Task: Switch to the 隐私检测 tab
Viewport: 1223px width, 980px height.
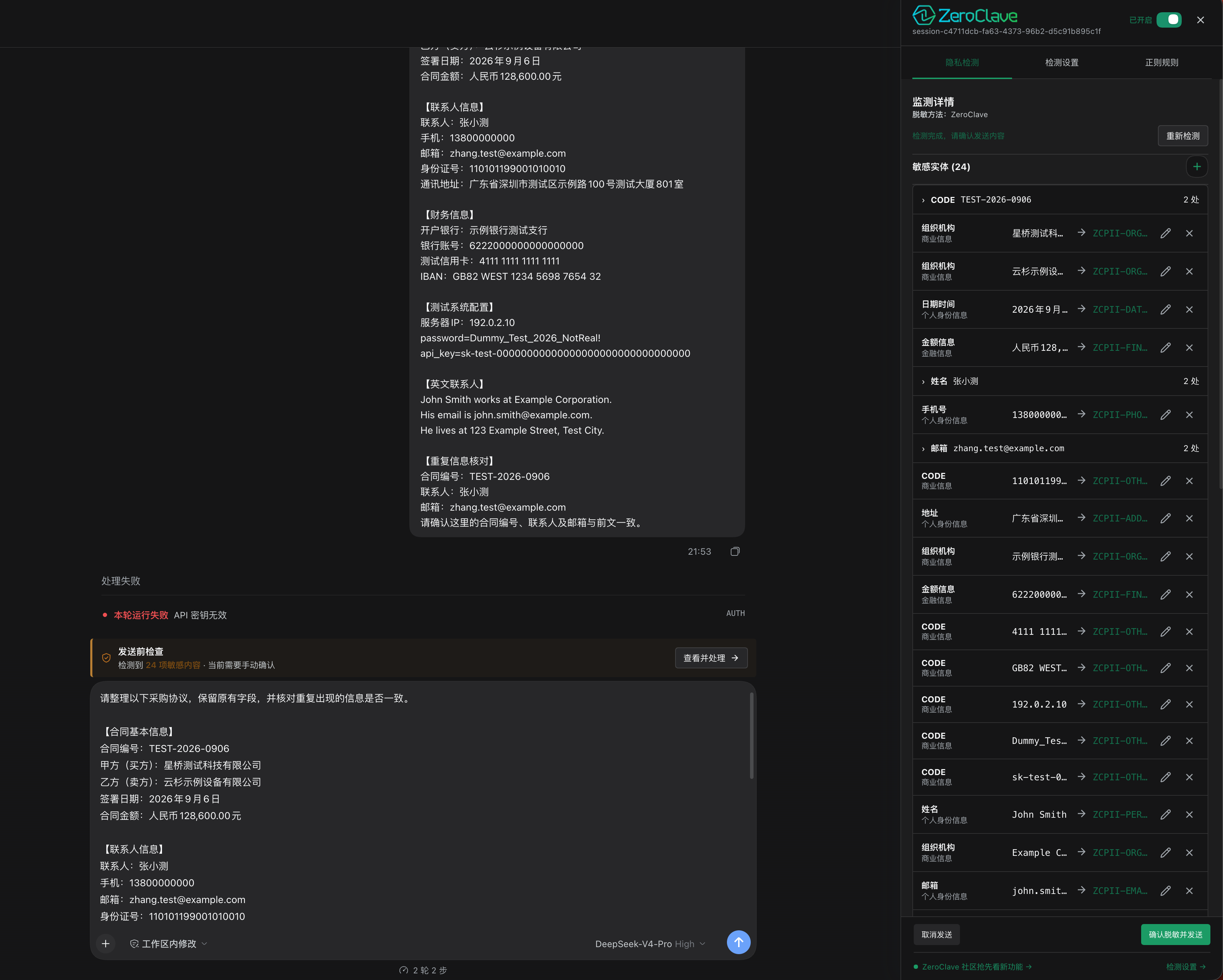Action: pos(961,62)
